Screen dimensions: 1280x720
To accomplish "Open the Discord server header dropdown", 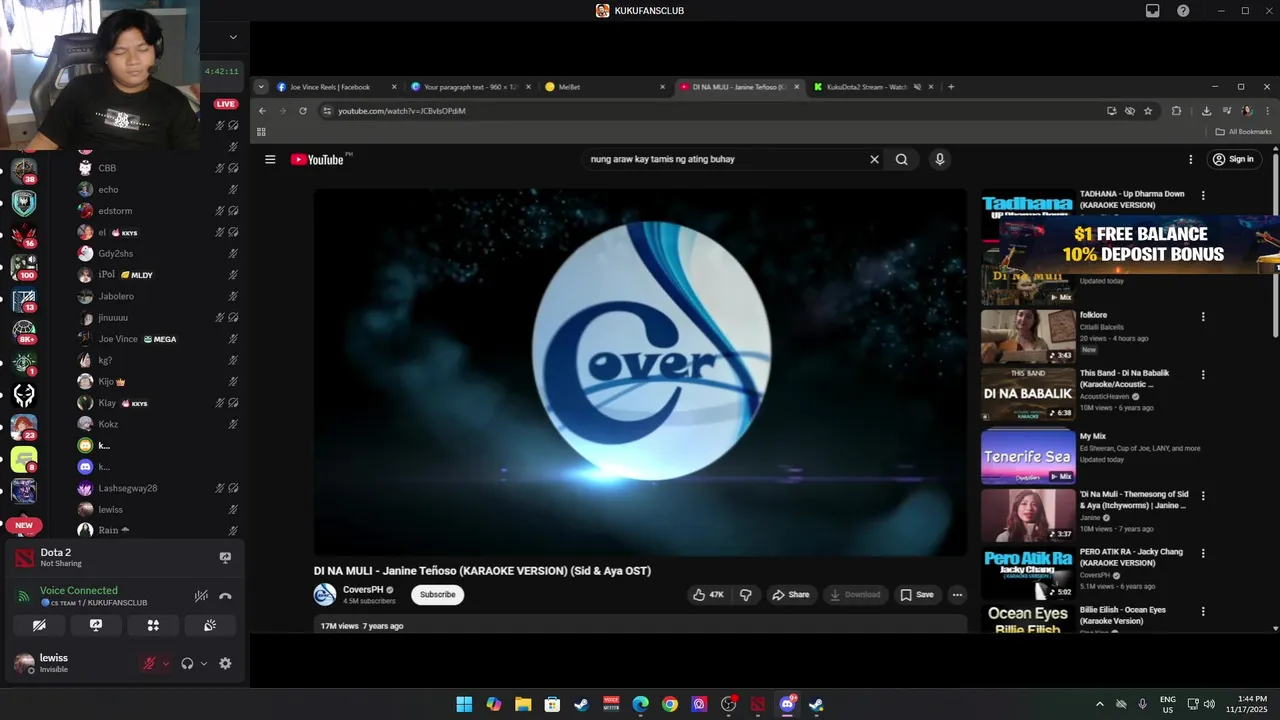I will (x=233, y=37).
